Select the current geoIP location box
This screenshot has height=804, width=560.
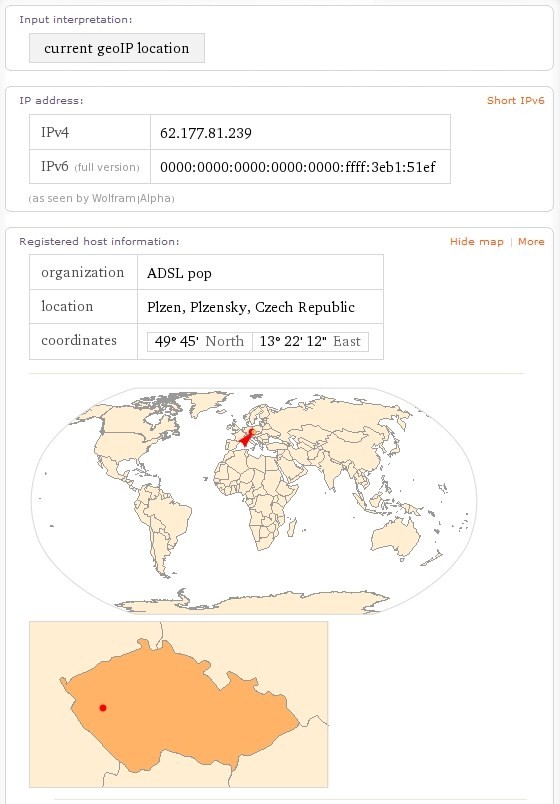click(117, 48)
